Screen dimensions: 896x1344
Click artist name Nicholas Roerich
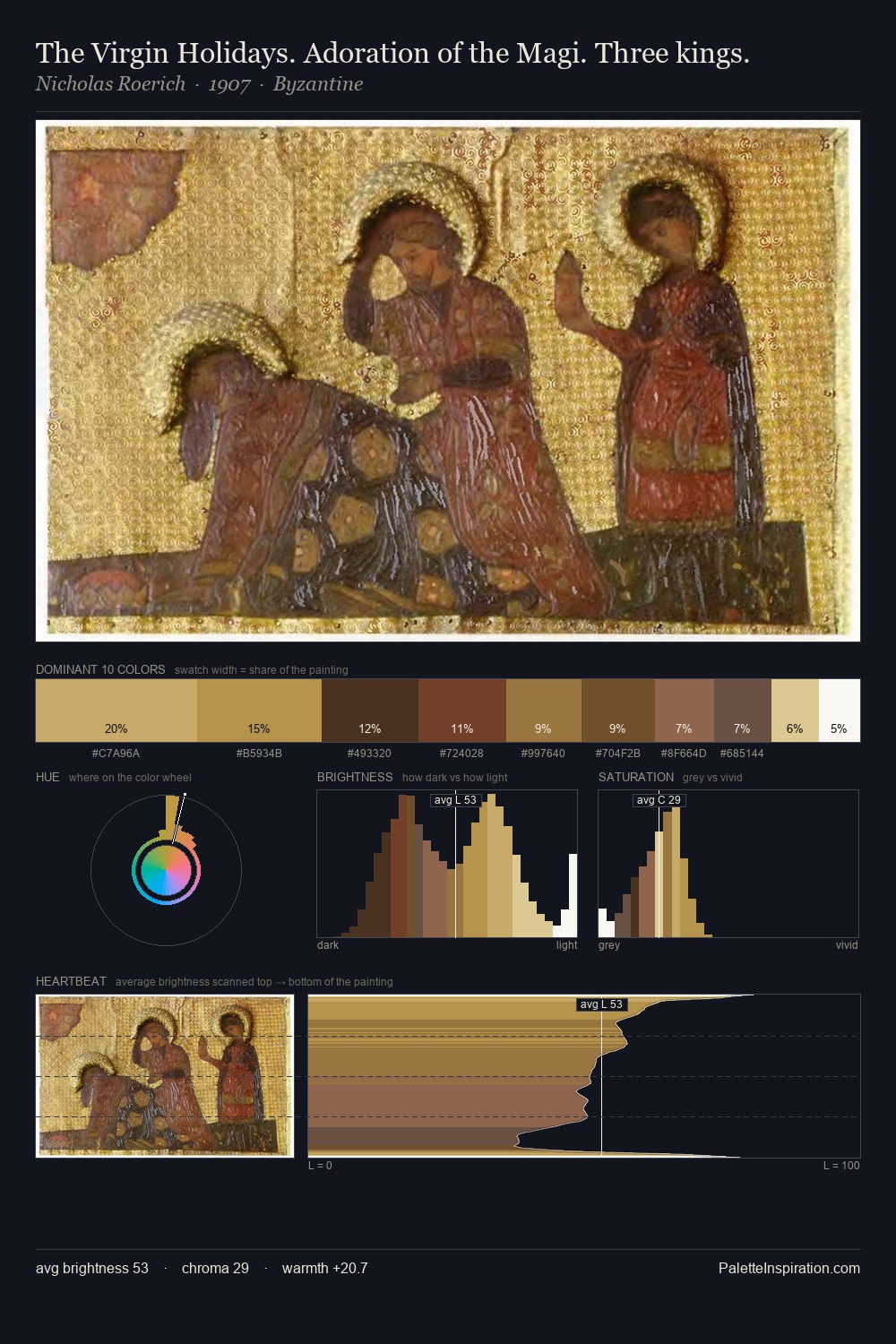point(110,84)
